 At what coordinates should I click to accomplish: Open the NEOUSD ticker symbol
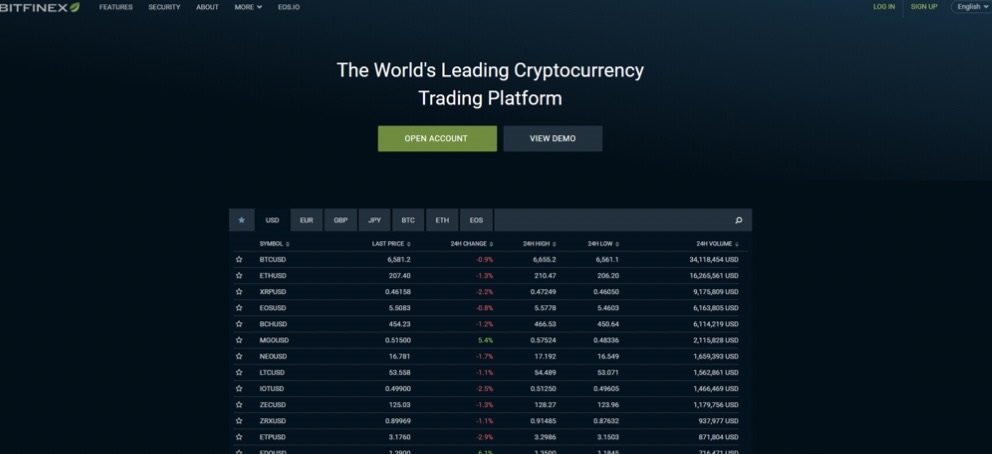(273, 356)
